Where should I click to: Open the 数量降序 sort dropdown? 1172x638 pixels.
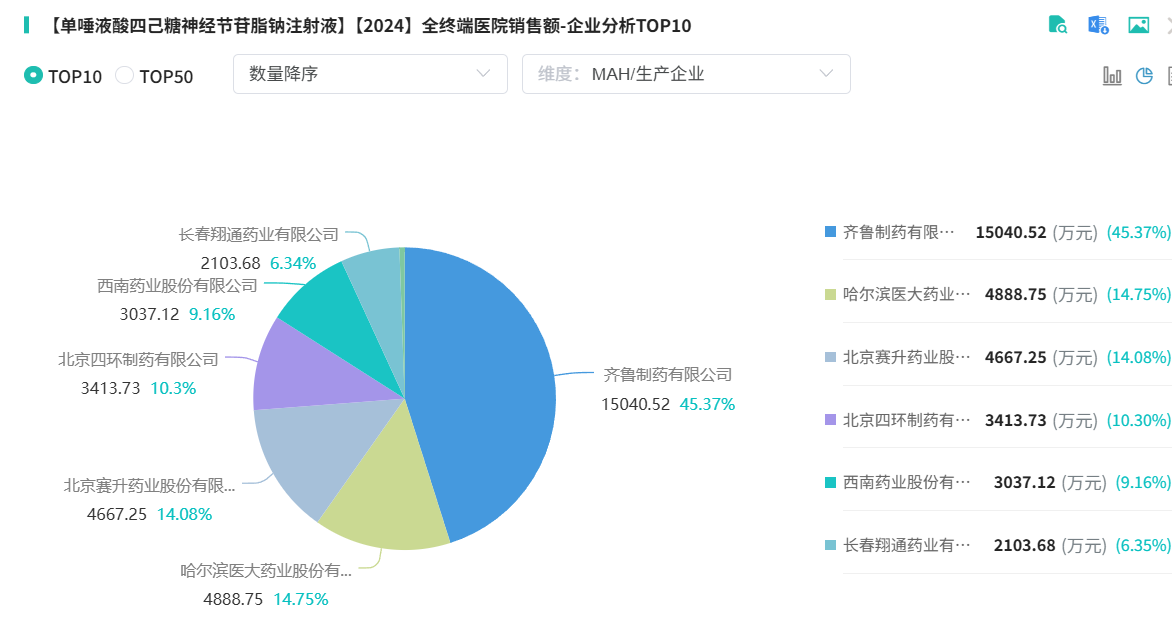[368, 74]
